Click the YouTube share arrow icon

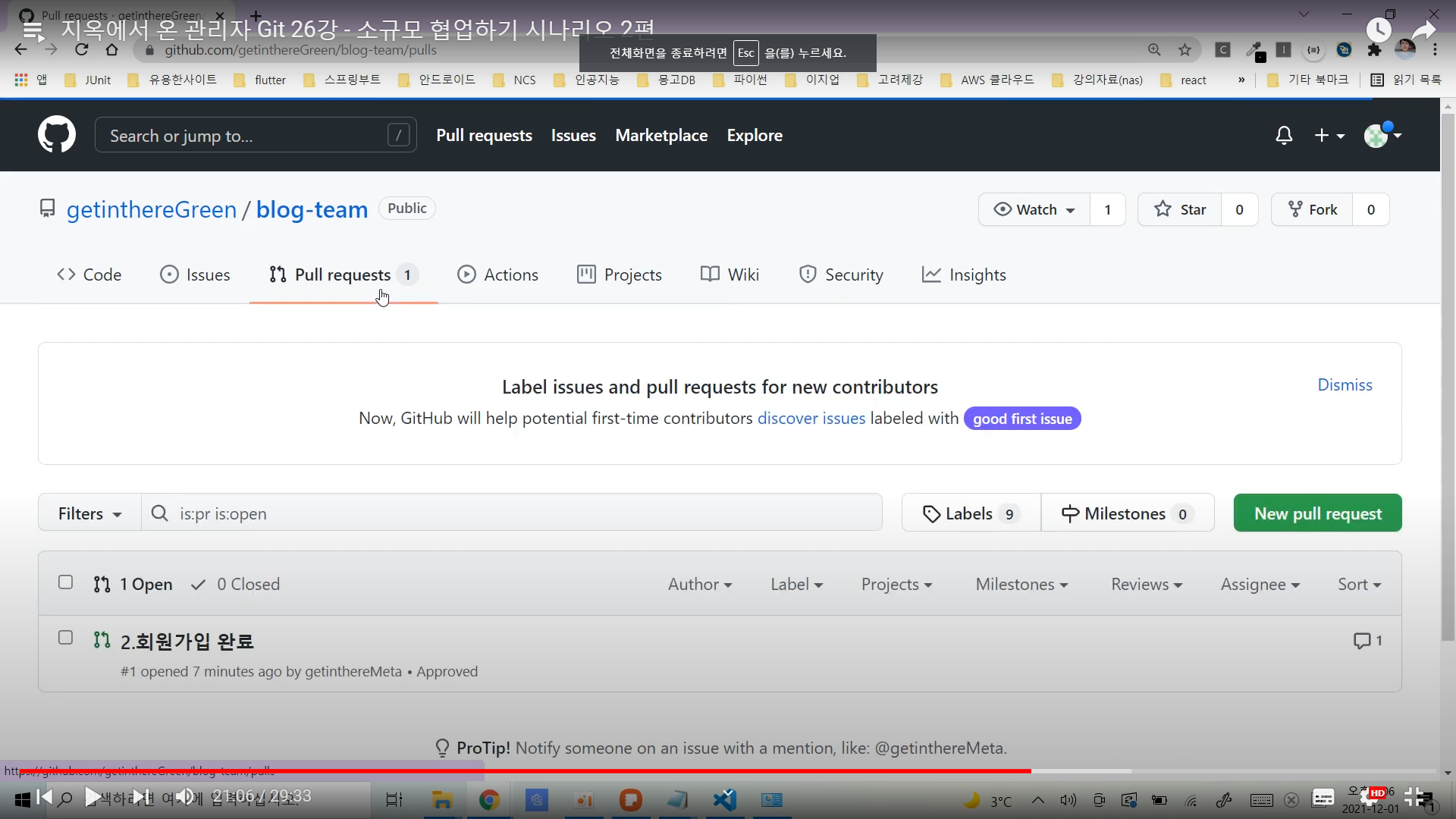[x=1423, y=30]
